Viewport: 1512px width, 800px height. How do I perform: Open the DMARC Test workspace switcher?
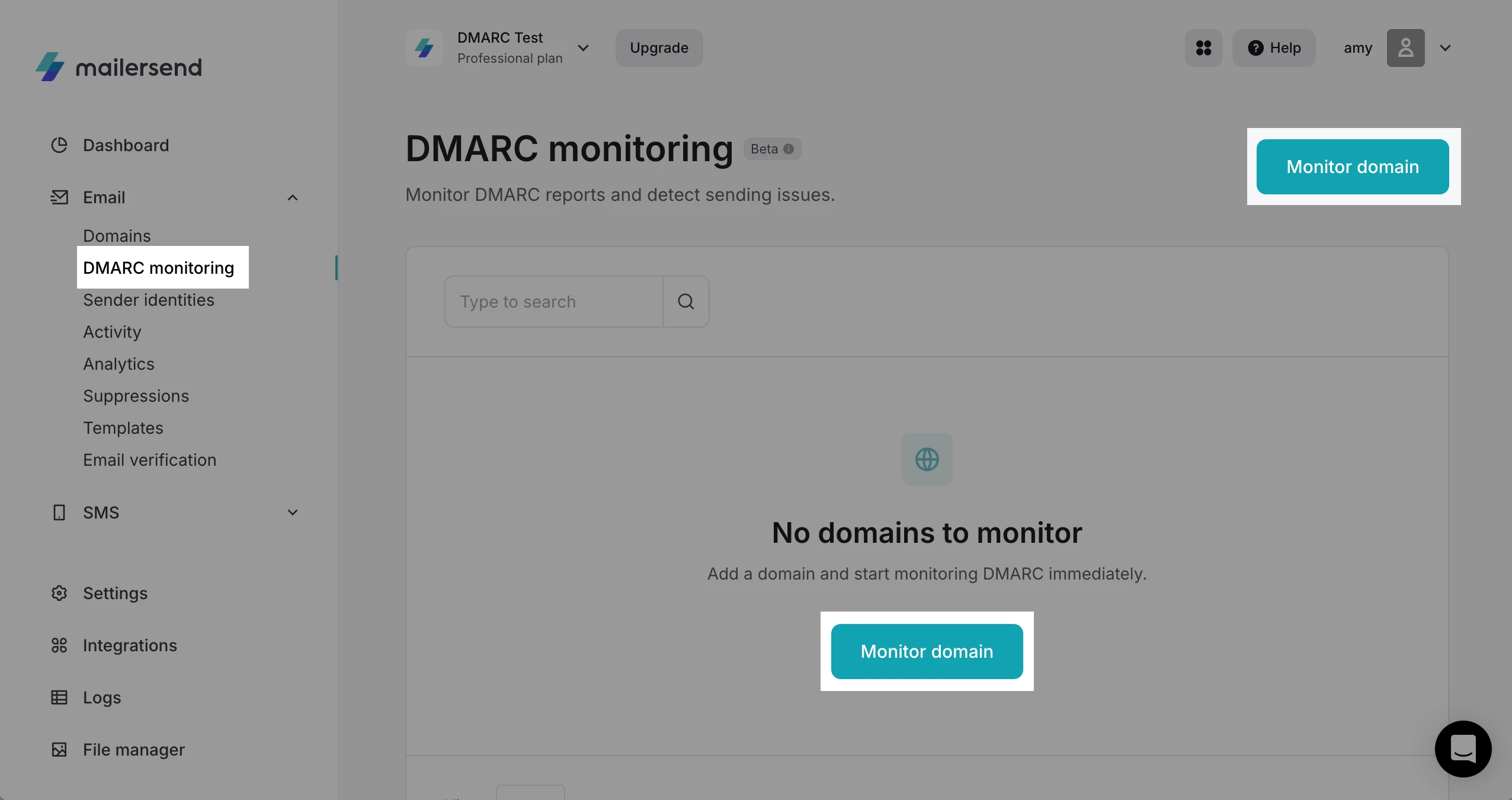(582, 48)
